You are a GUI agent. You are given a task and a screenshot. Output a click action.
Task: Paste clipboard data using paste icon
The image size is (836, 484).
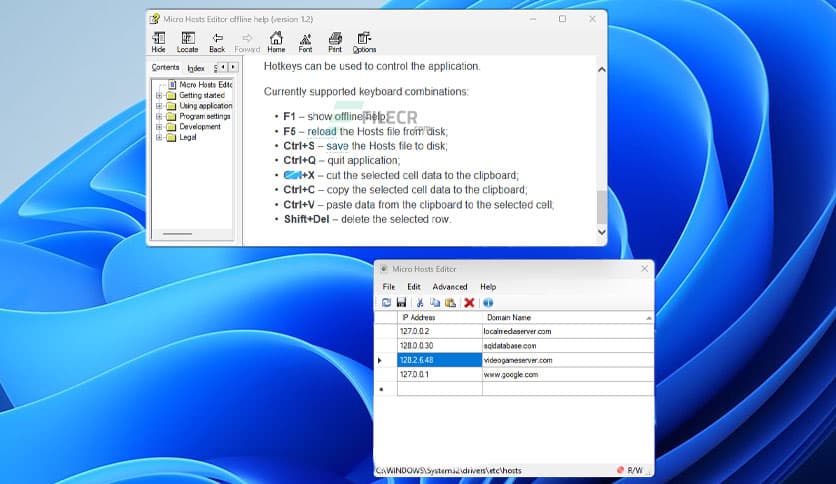point(451,303)
